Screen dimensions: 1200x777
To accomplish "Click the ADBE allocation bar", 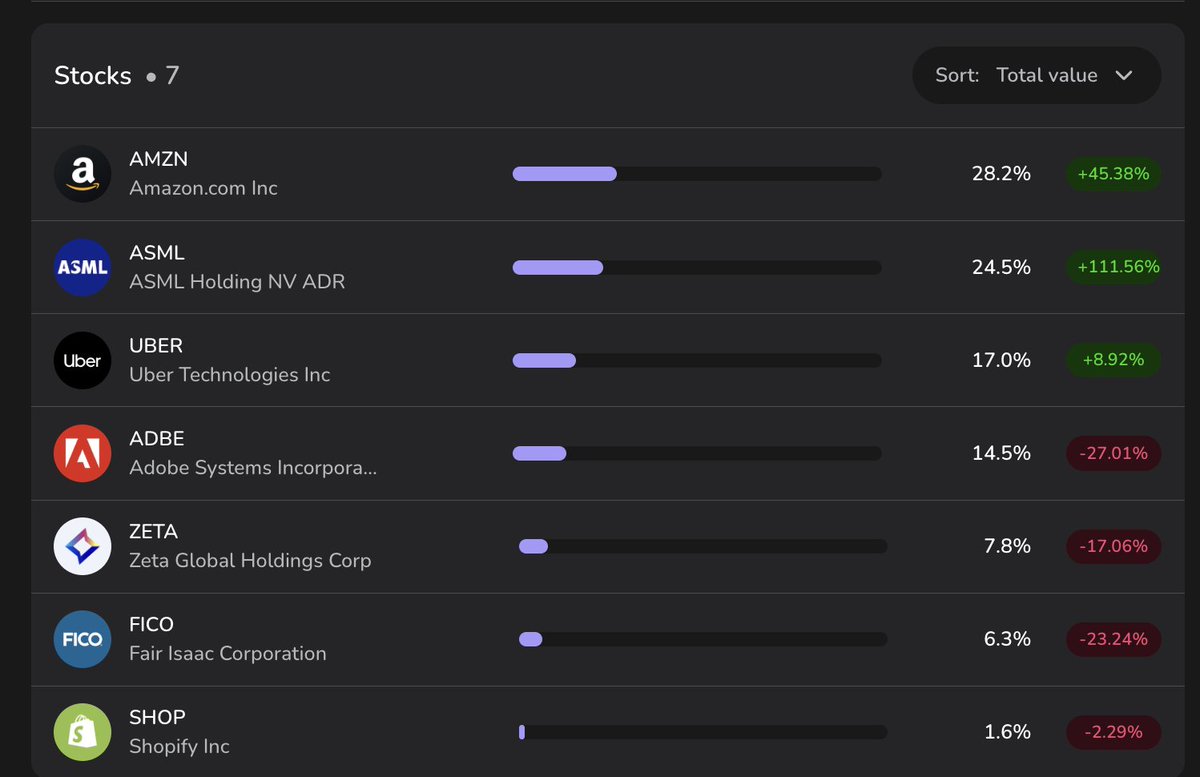I will click(697, 453).
